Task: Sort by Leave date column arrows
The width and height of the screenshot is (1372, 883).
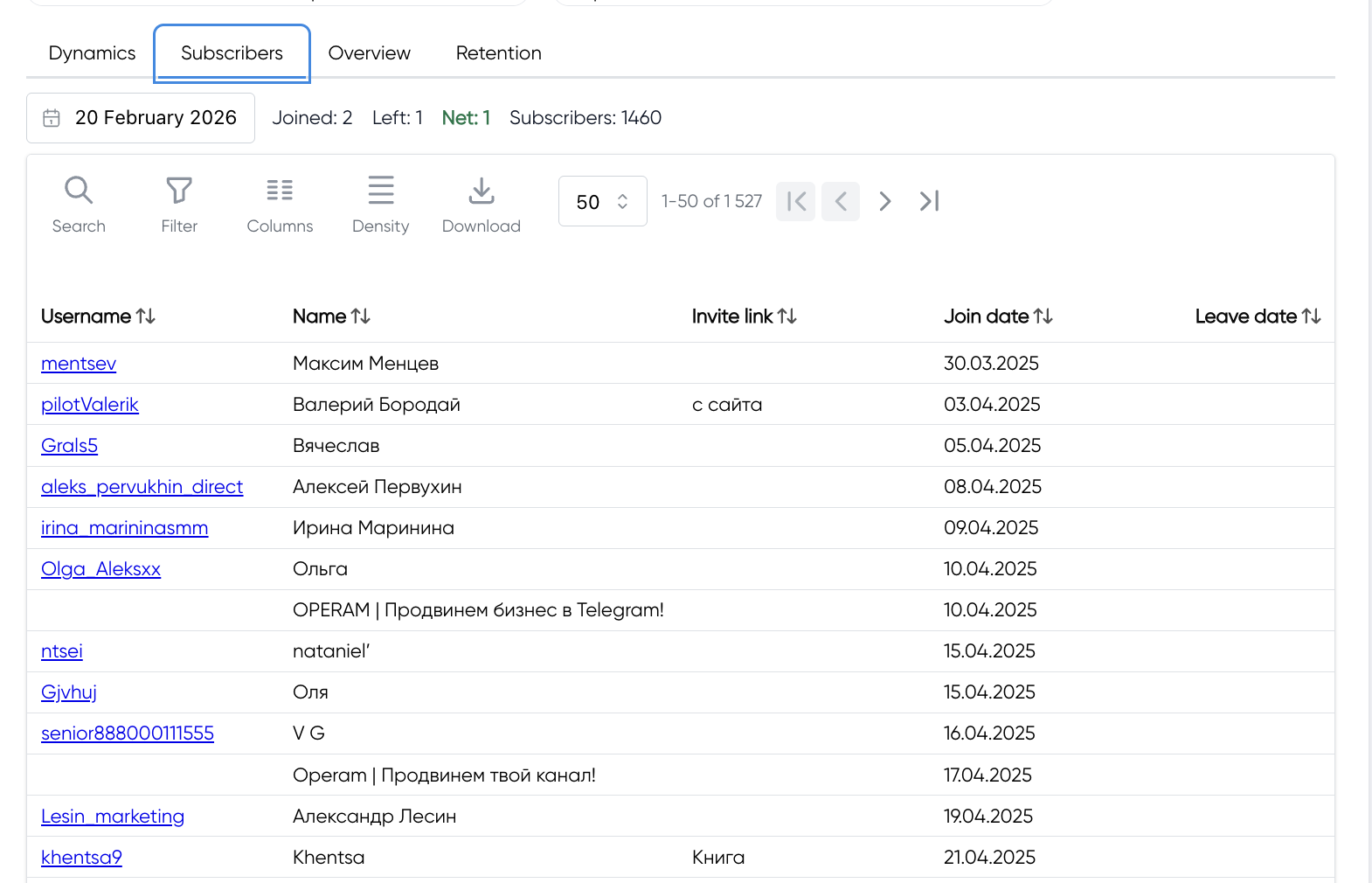Action: (1312, 316)
